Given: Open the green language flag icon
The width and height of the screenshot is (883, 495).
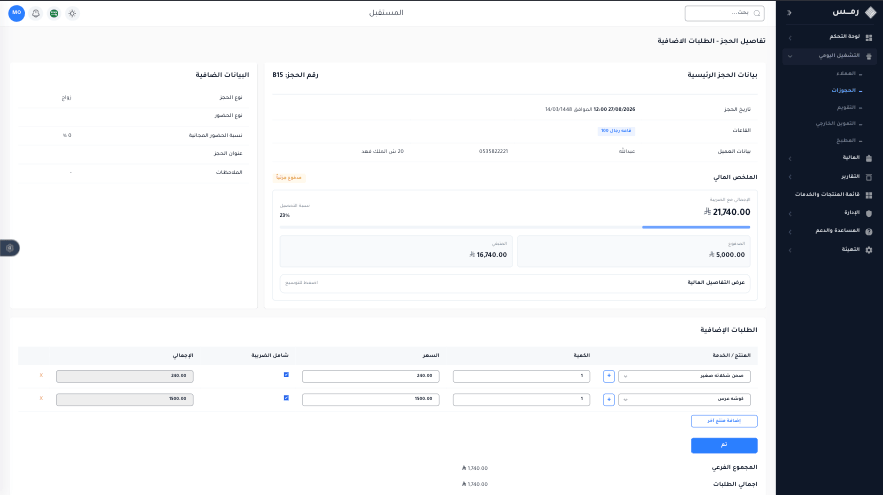Looking at the screenshot, I should pos(54,13).
